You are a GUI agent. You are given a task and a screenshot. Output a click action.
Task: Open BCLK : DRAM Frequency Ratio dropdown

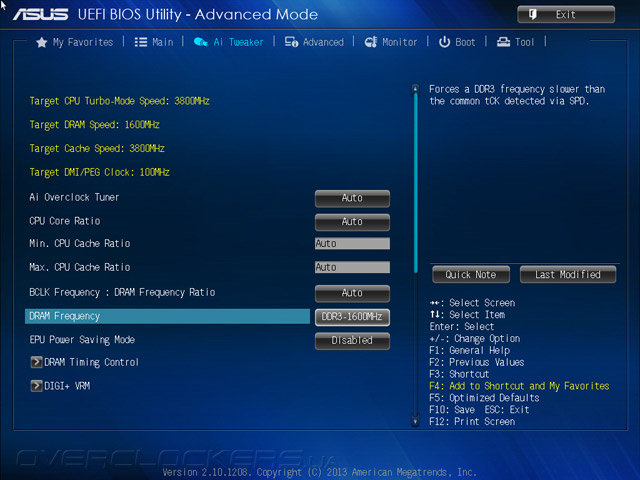click(352, 293)
